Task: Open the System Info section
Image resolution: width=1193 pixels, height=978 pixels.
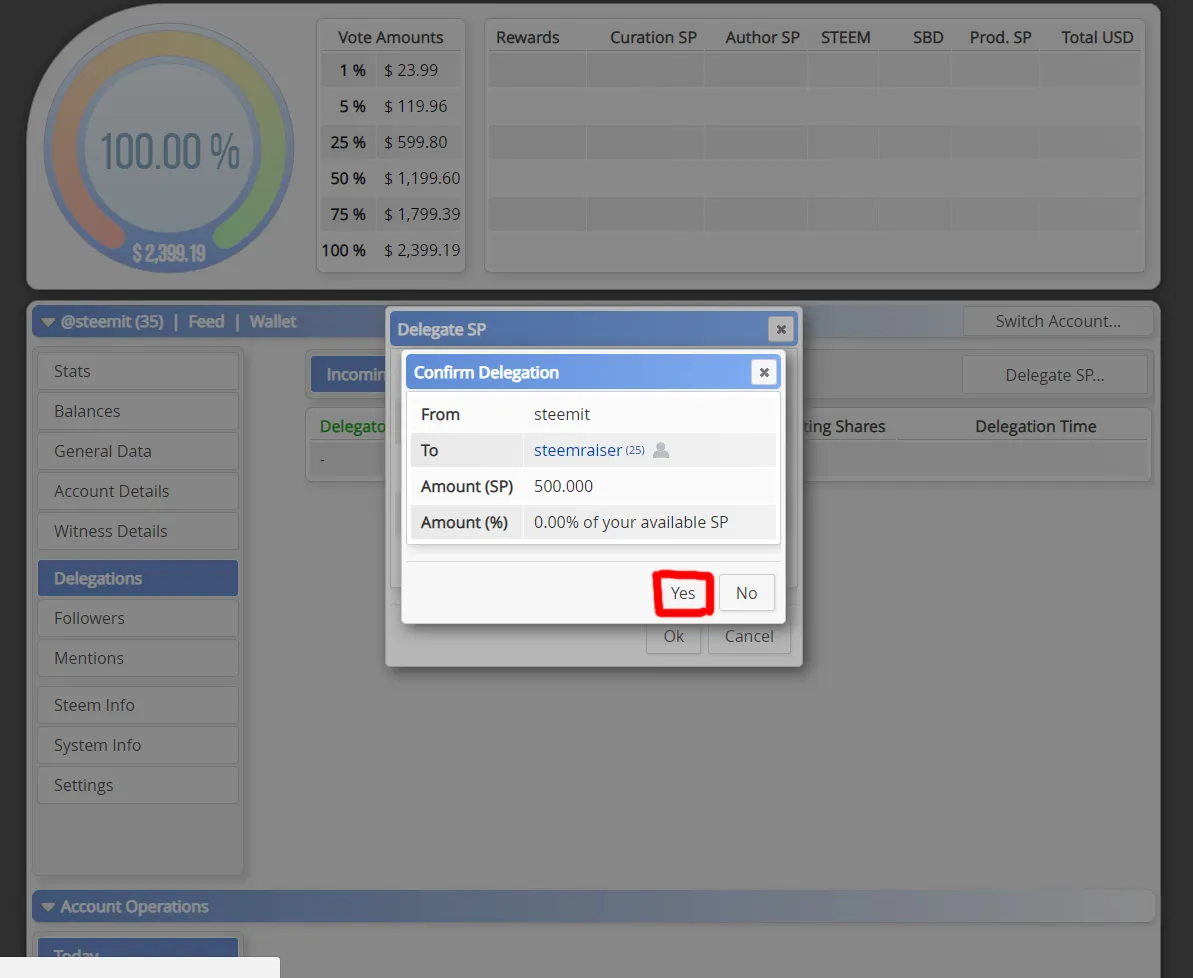Action: coord(138,745)
